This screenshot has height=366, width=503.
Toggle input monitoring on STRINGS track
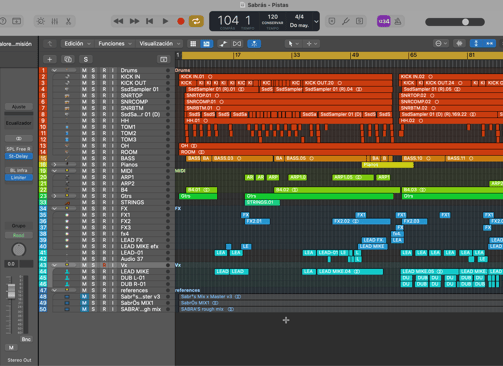113,202
